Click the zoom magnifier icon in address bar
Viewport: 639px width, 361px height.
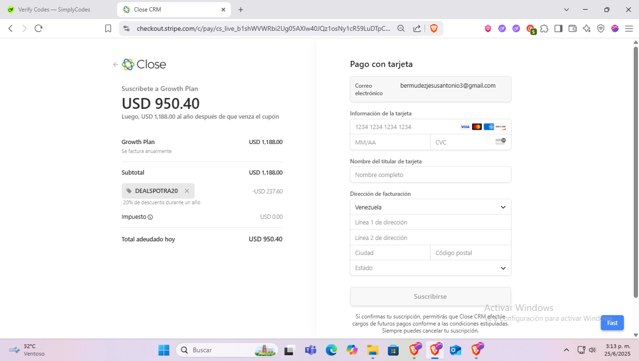point(401,28)
